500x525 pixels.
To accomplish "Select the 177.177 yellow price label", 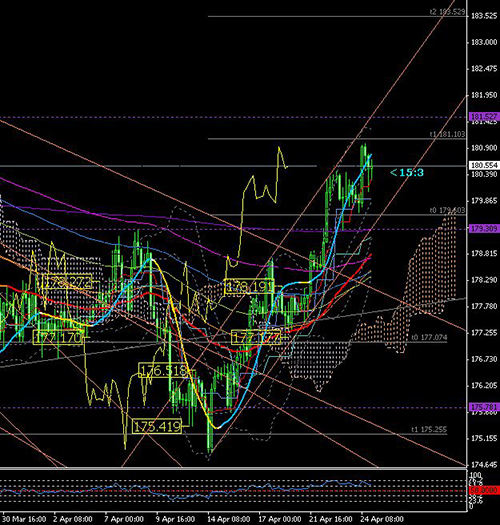I will coord(256,338).
